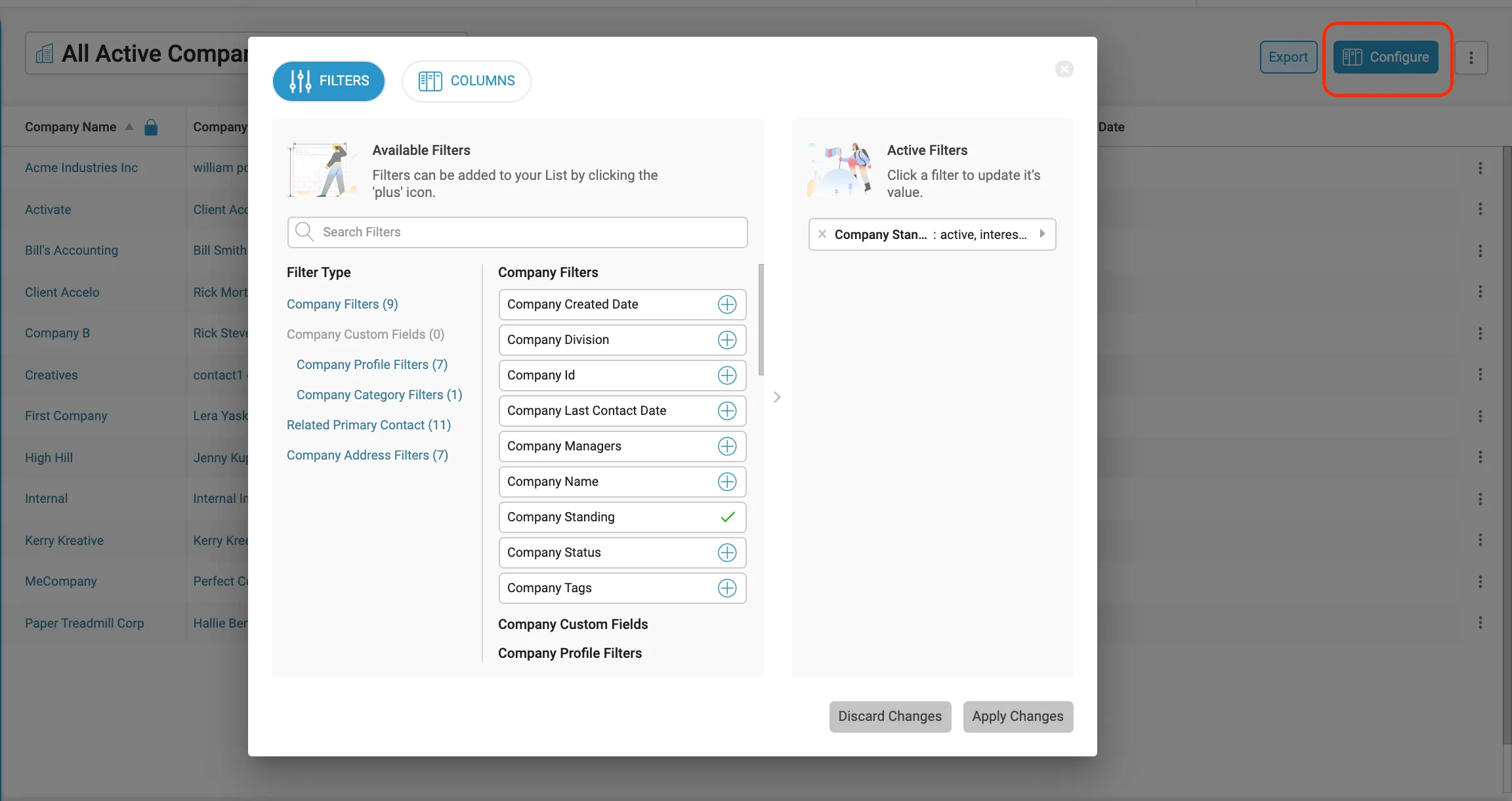The width and height of the screenshot is (1512, 801).
Task: Add Company Last Contact Date filter
Action: click(x=727, y=411)
